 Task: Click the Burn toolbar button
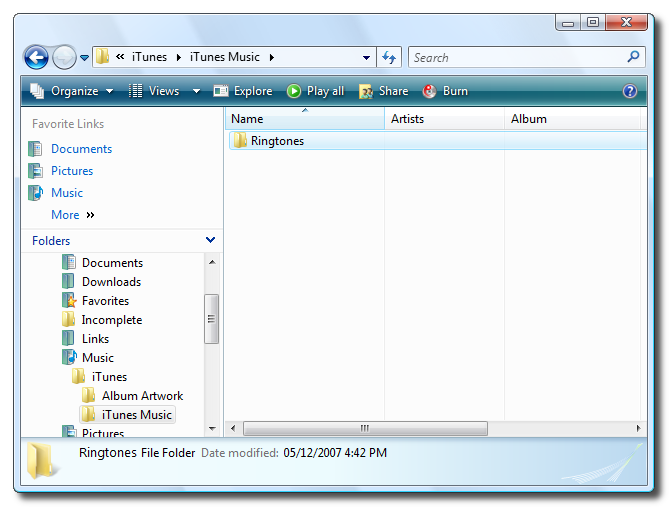(x=445, y=91)
